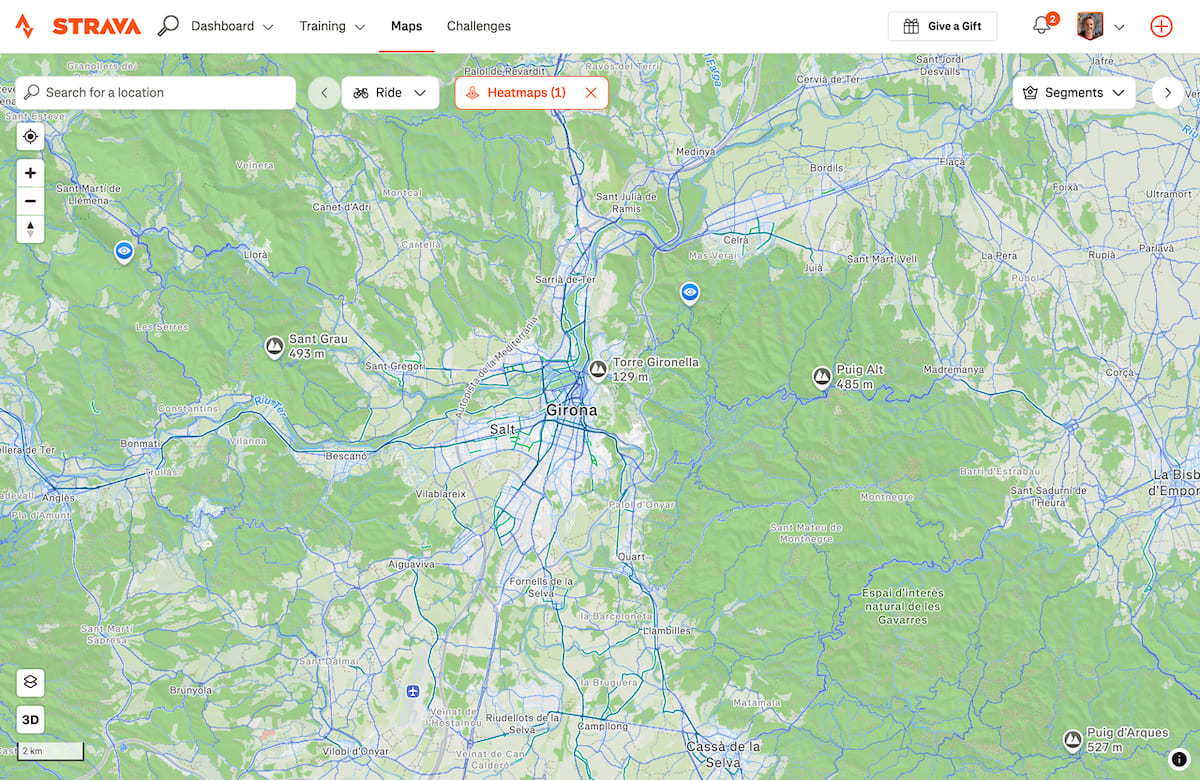Collapse panel with left chevron button
Screen dimensions: 1200x780
(x=324, y=93)
